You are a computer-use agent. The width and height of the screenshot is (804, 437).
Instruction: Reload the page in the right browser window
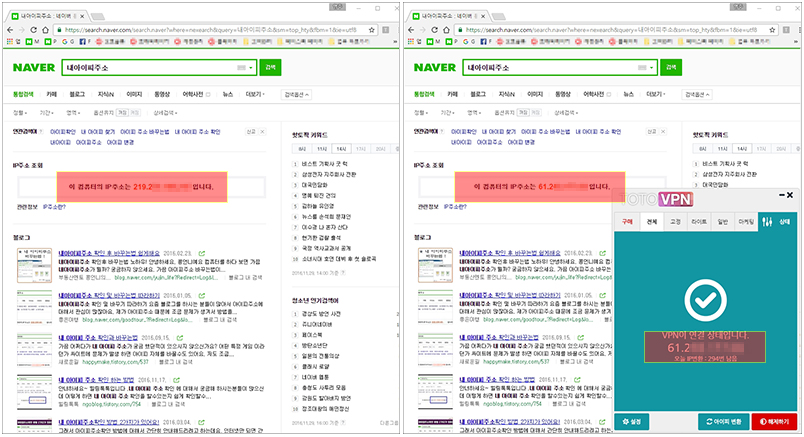(x=434, y=30)
